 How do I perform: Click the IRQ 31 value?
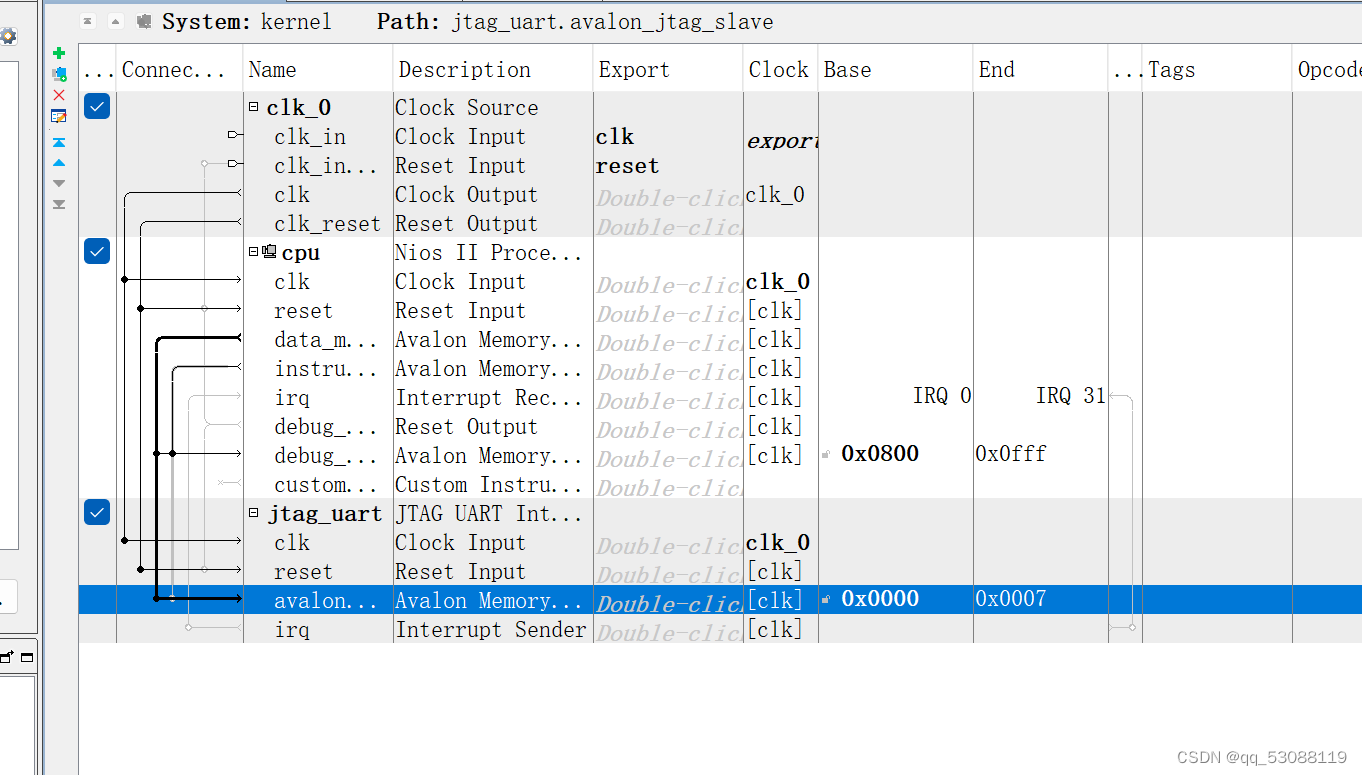(1071, 396)
